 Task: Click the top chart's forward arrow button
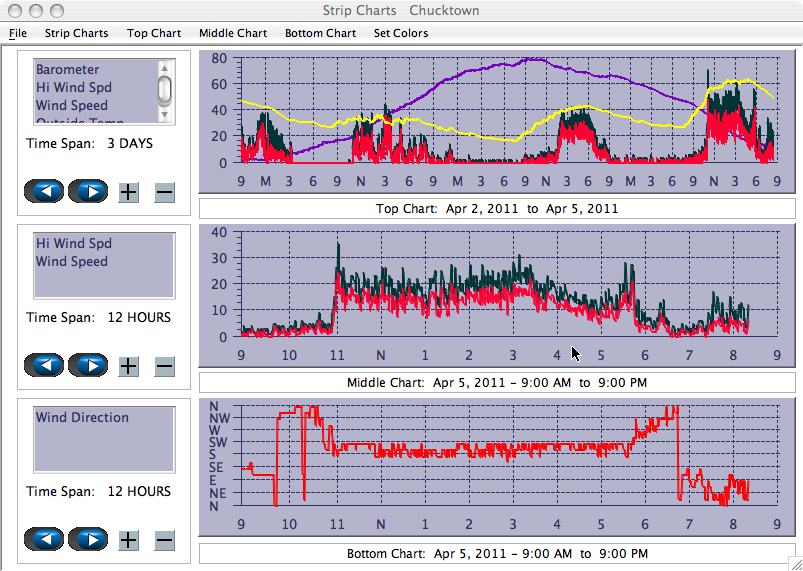88,191
